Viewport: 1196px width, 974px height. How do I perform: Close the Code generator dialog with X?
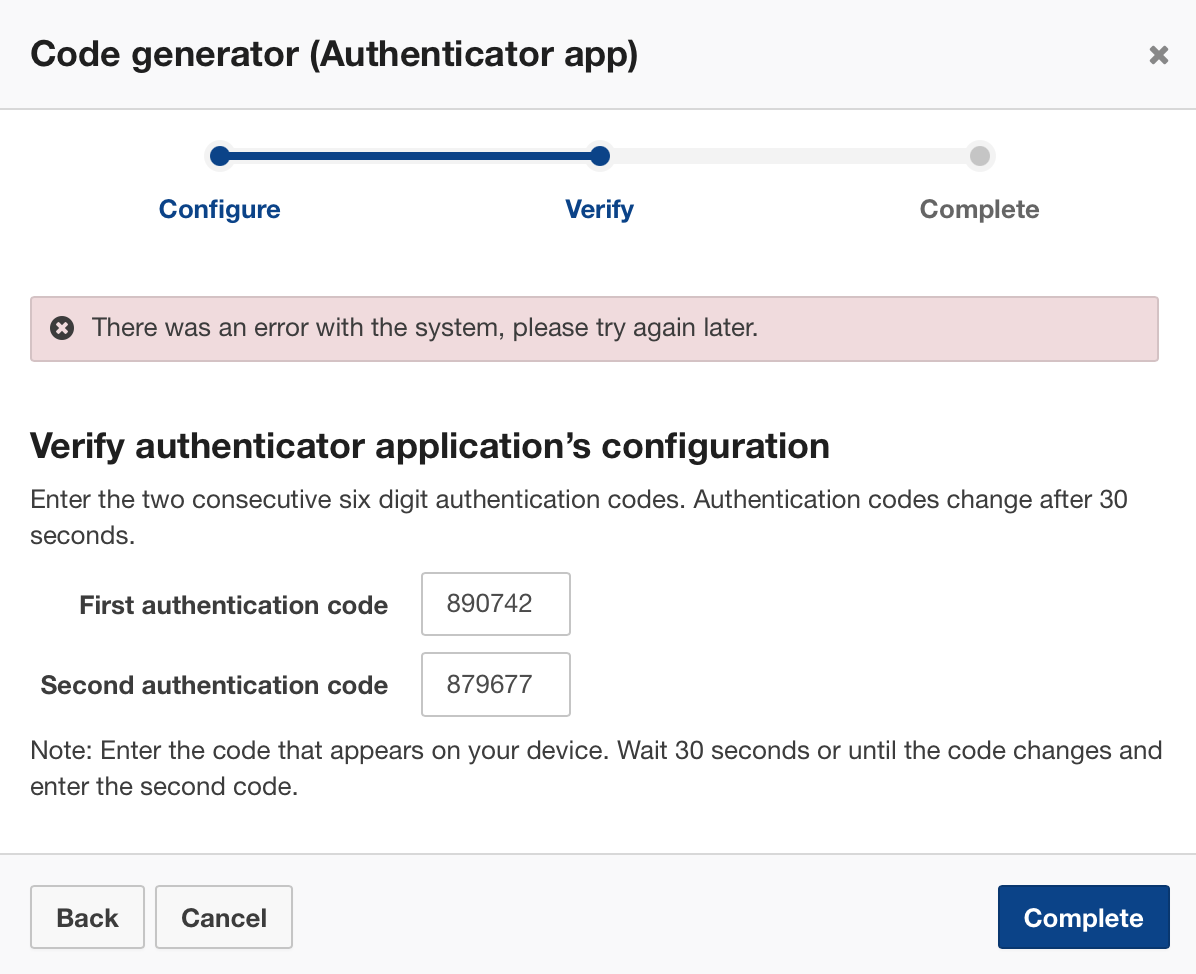pyautogui.click(x=1158, y=55)
